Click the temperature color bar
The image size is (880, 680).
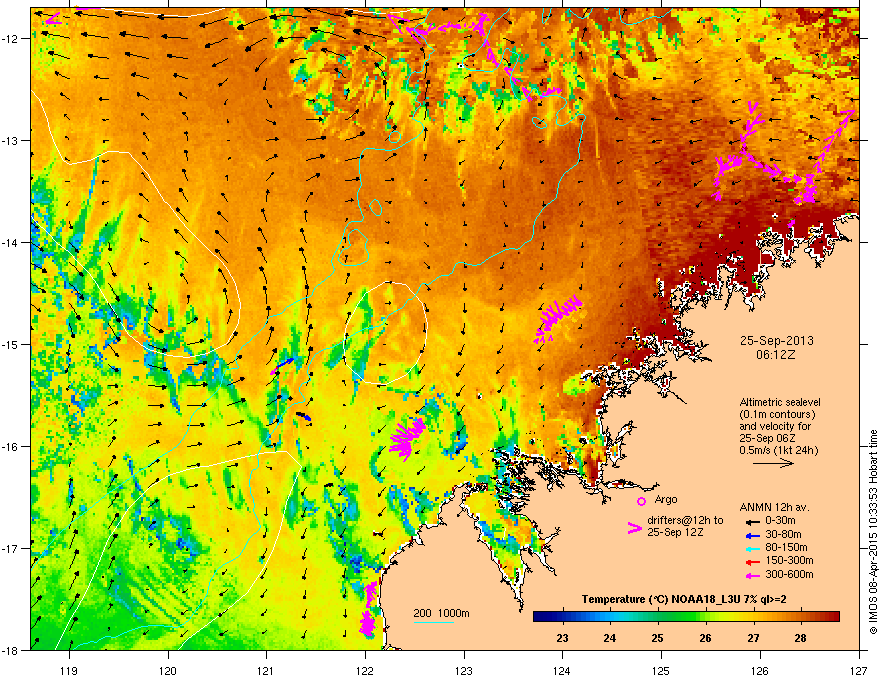tap(686, 616)
